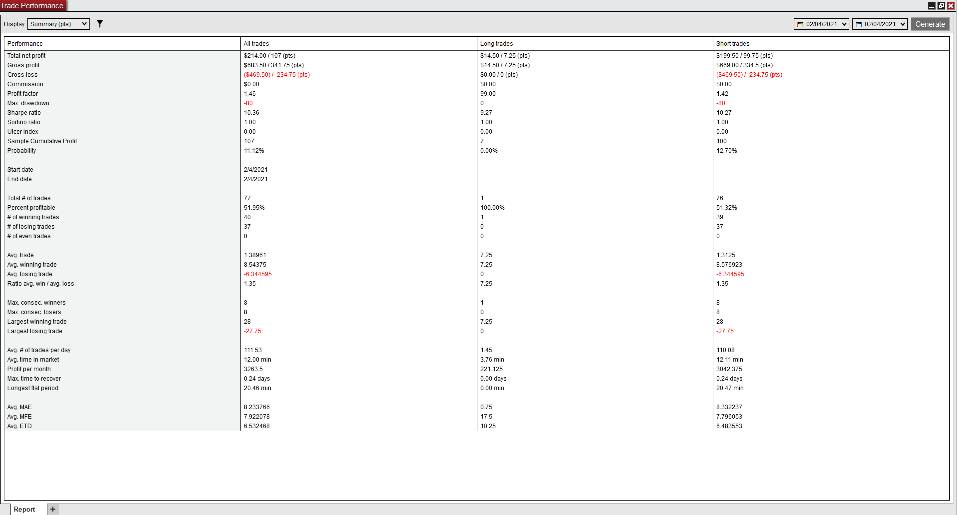957x515 pixels.
Task: Click Long trades Avg. MFE value 17.5
Action: (x=486, y=416)
